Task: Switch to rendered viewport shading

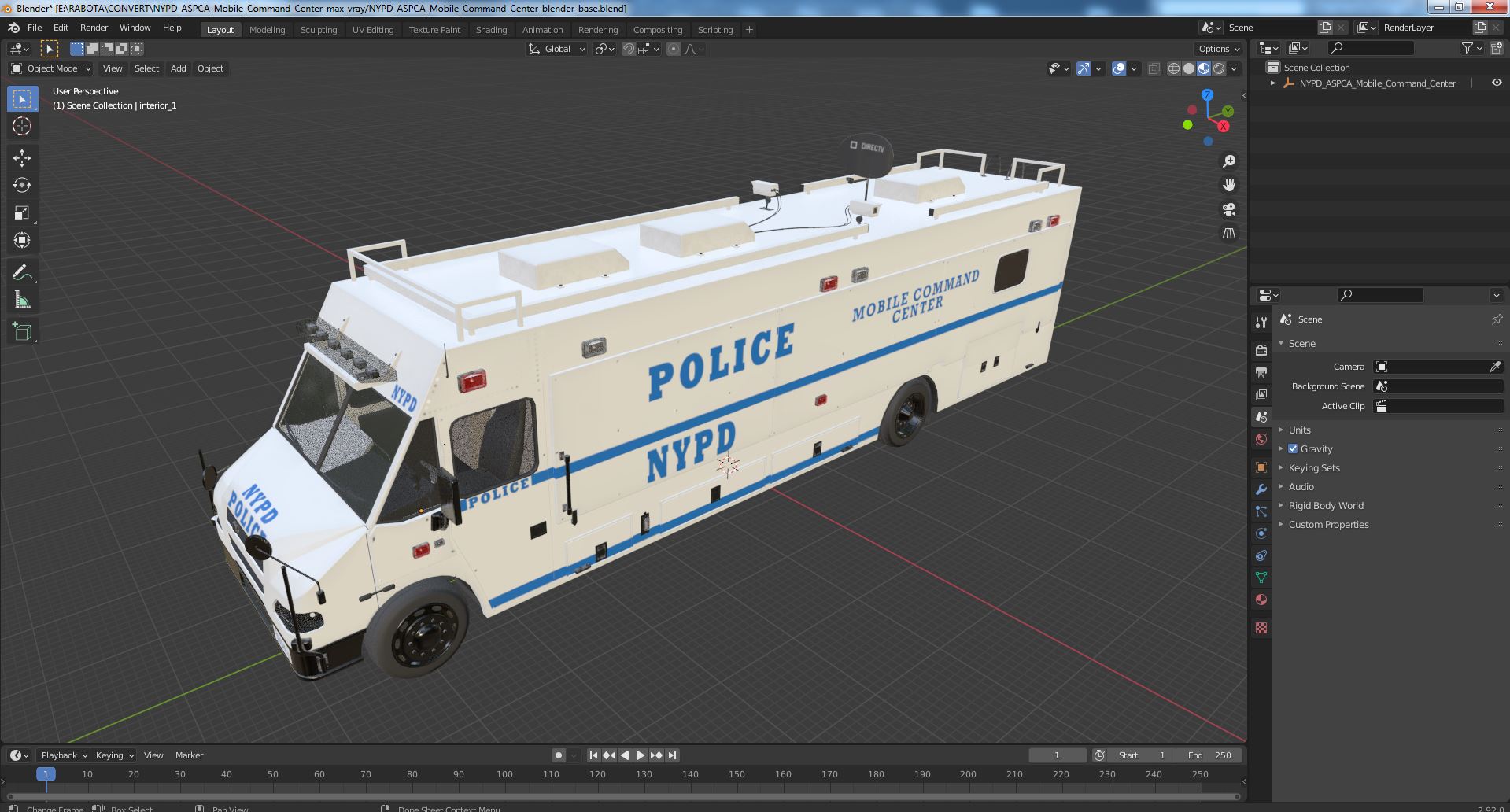Action: (1219, 68)
